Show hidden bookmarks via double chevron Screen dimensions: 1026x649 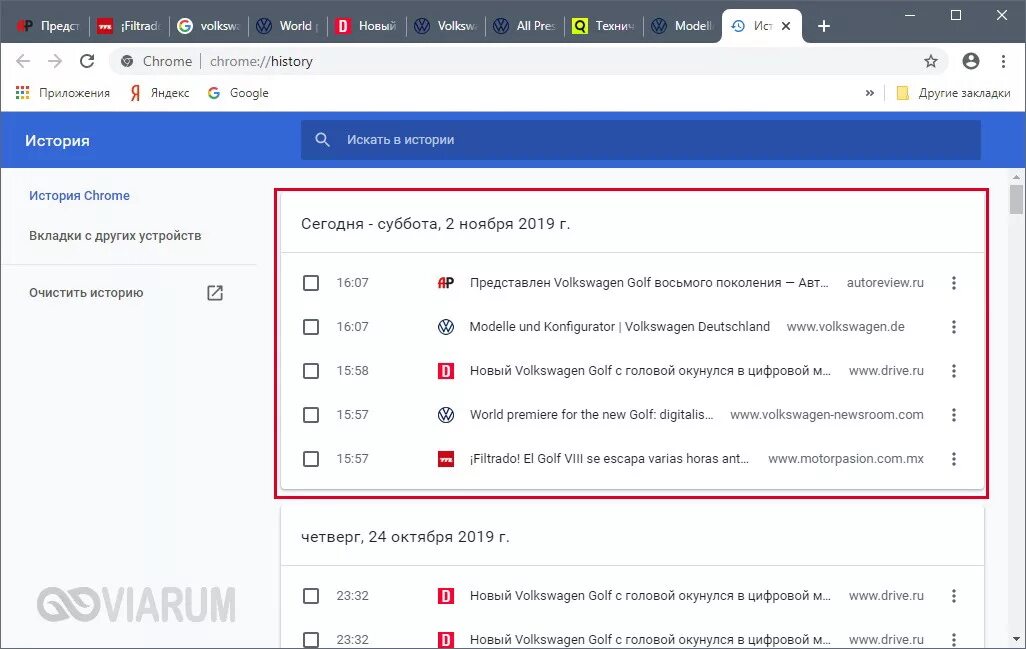coord(870,93)
